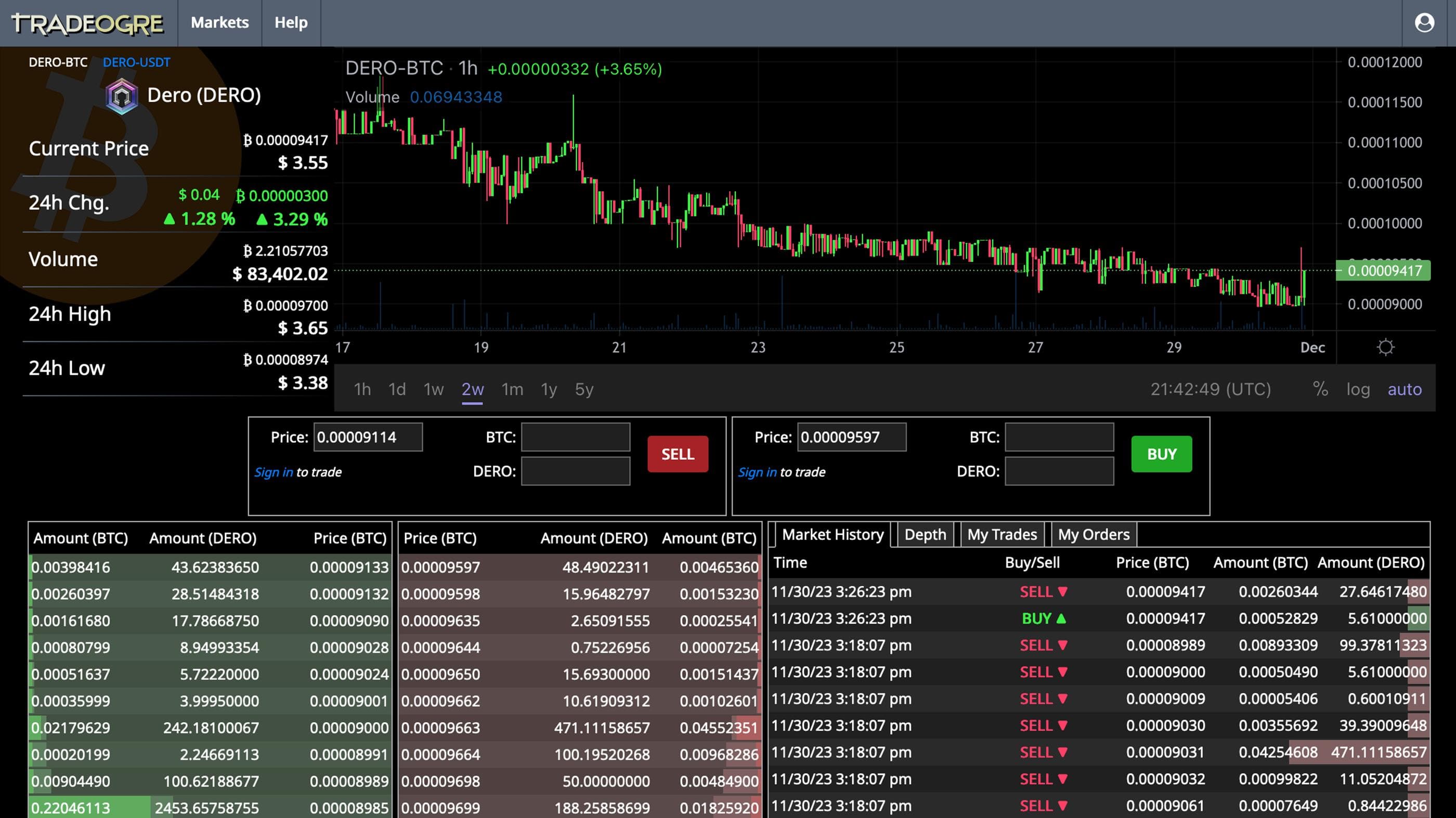Switch to the Depth tab
The height and width of the screenshot is (818, 1456).
pyautogui.click(x=925, y=534)
